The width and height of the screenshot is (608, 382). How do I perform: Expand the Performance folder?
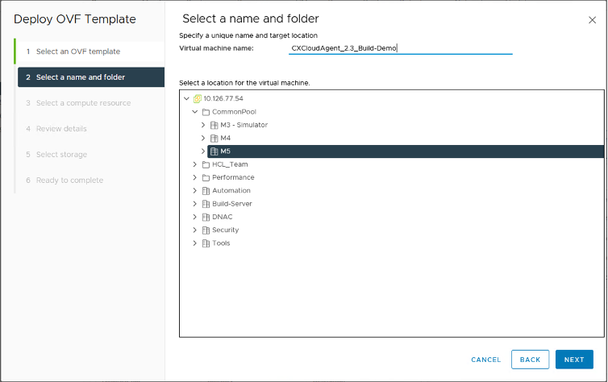point(195,178)
